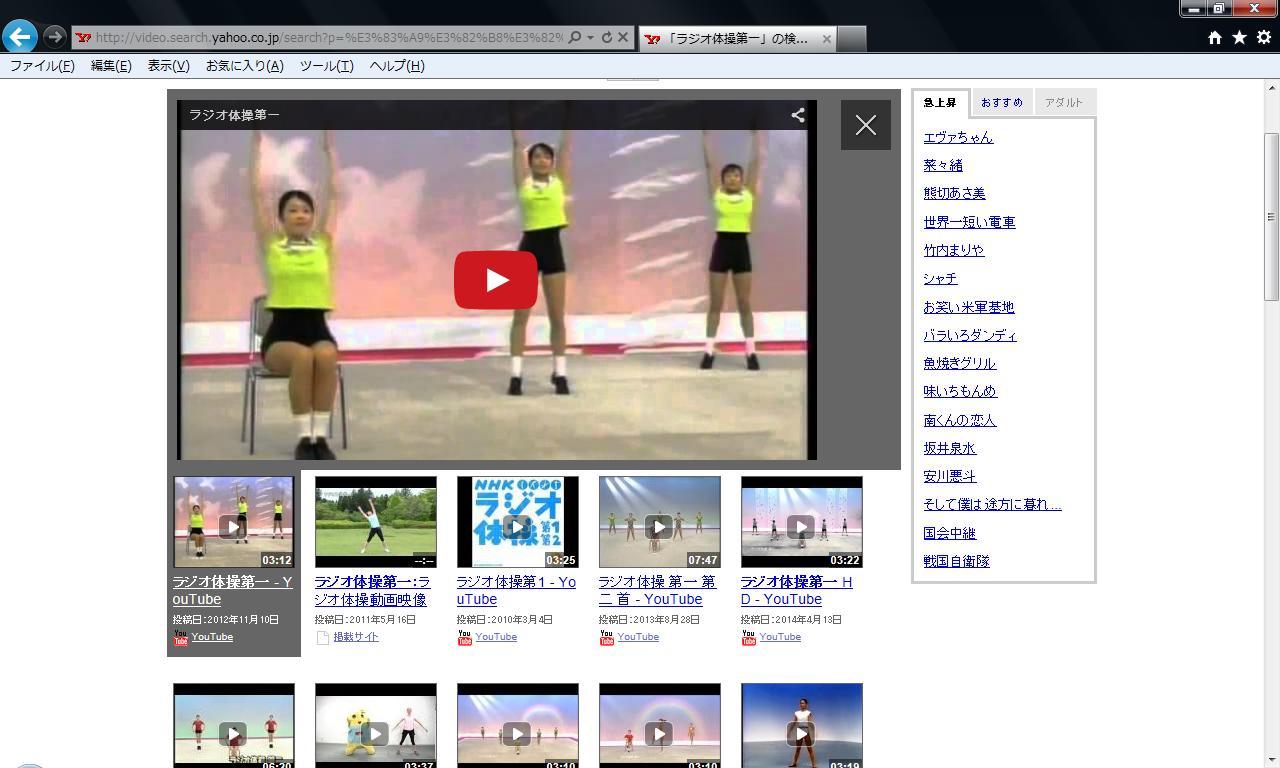Open the browser Home icon
The width and height of the screenshot is (1280, 768).
tap(1215, 37)
